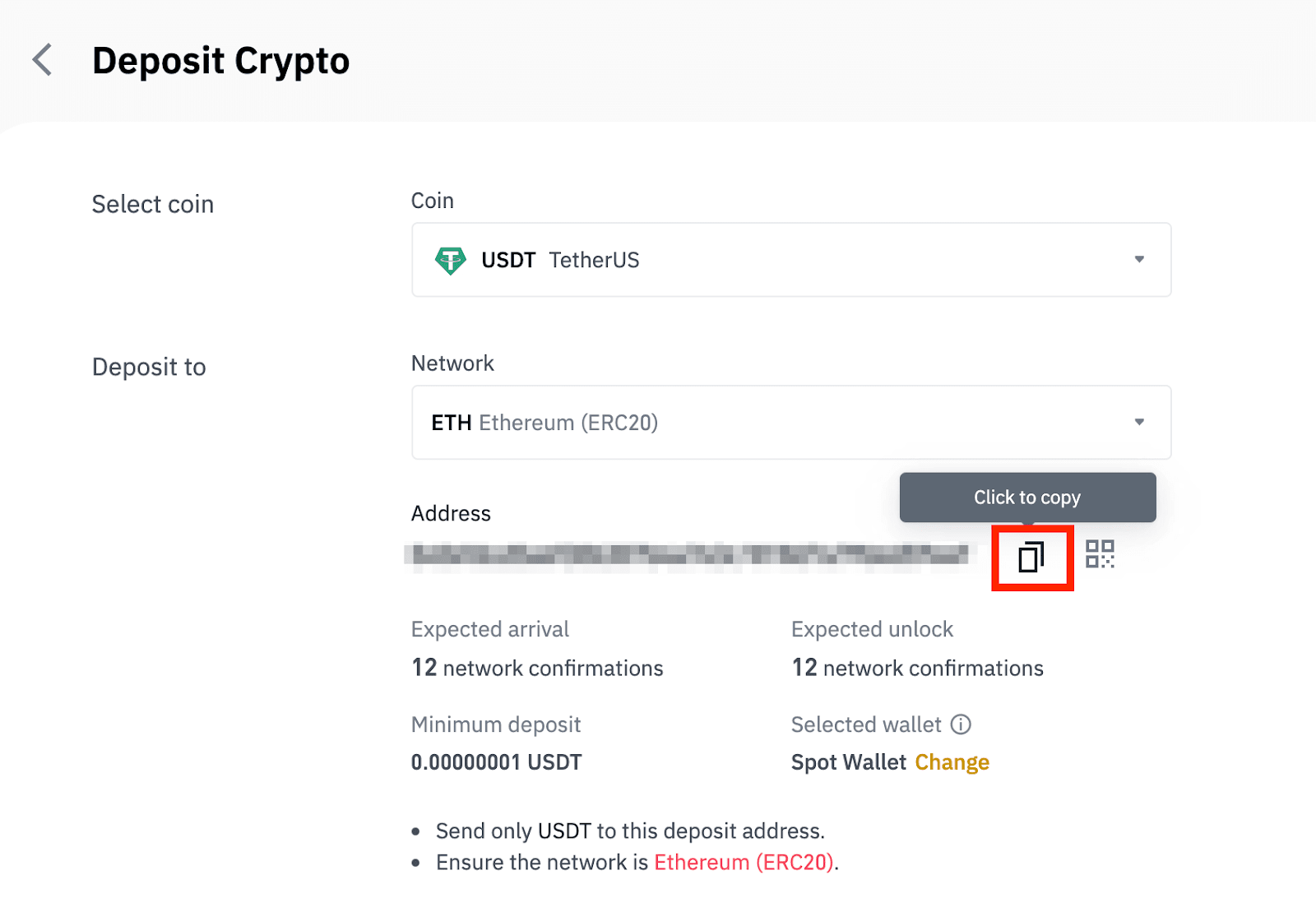The height and width of the screenshot is (912, 1316).
Task: Open the Selected wallet info icon
Action: point(961,725)
